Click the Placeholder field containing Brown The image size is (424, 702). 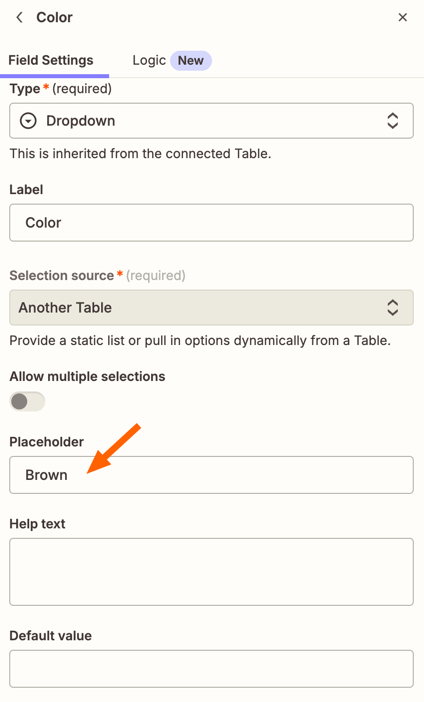pyautogui.click(x=211, y=475)
